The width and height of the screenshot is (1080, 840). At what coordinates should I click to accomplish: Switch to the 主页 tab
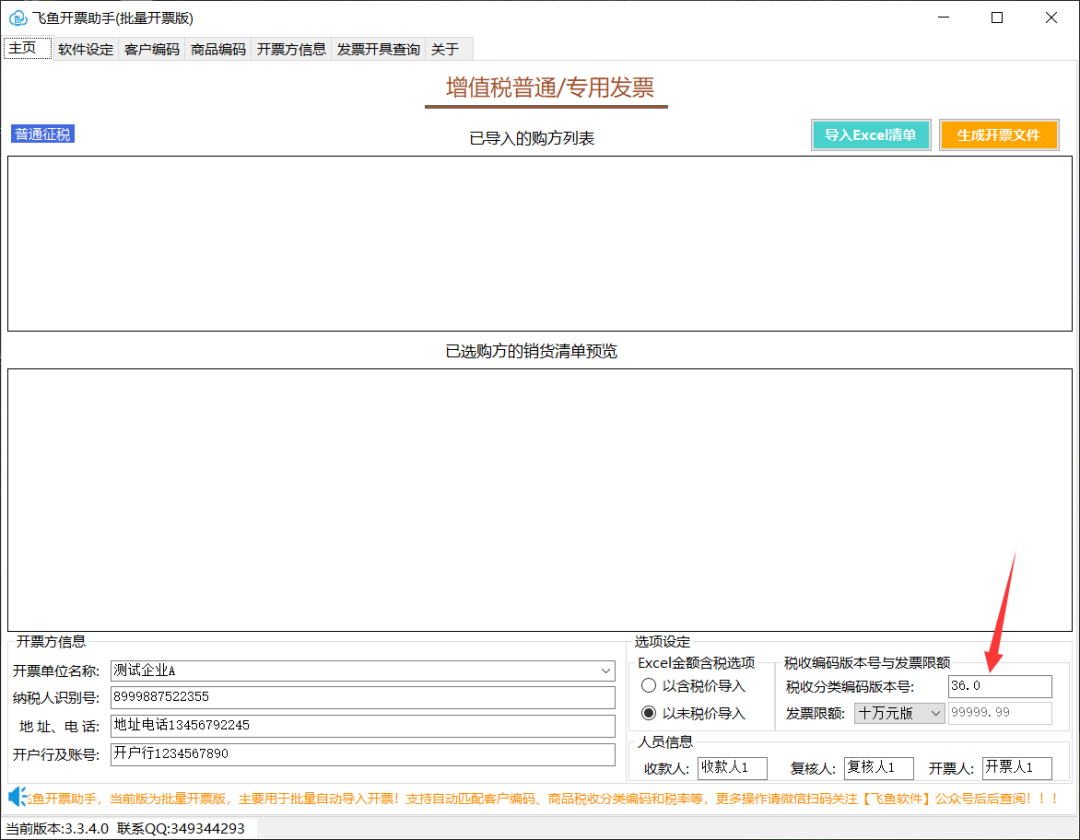pos(26,47)
